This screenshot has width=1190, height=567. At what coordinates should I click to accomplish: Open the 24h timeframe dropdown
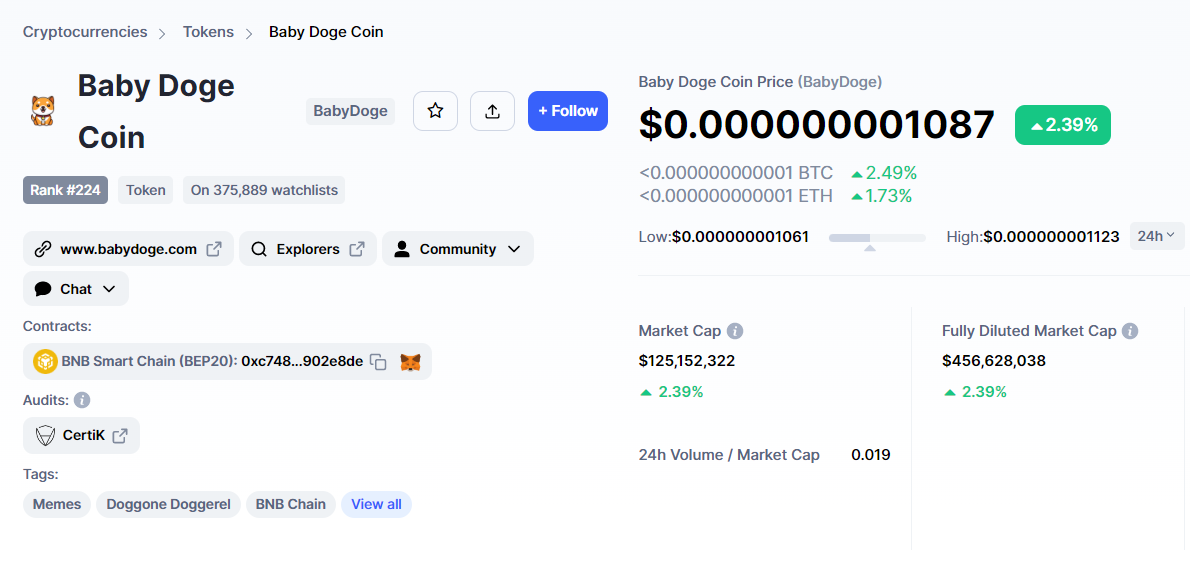tap(1157, 236)
